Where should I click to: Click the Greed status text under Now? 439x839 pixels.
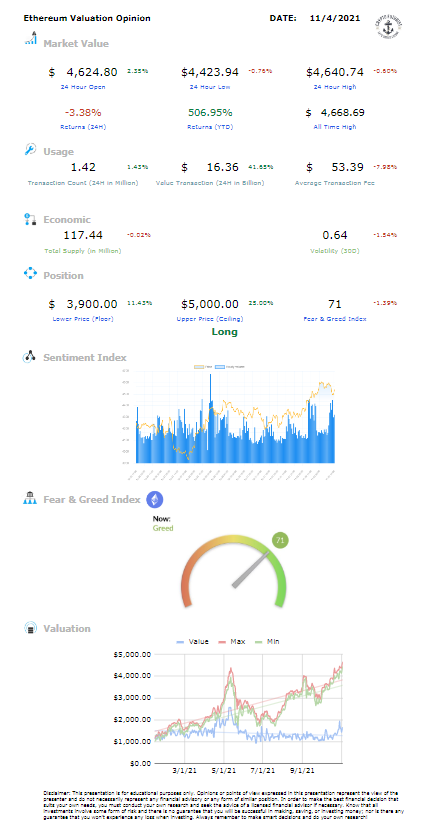[x=163, y=528]
